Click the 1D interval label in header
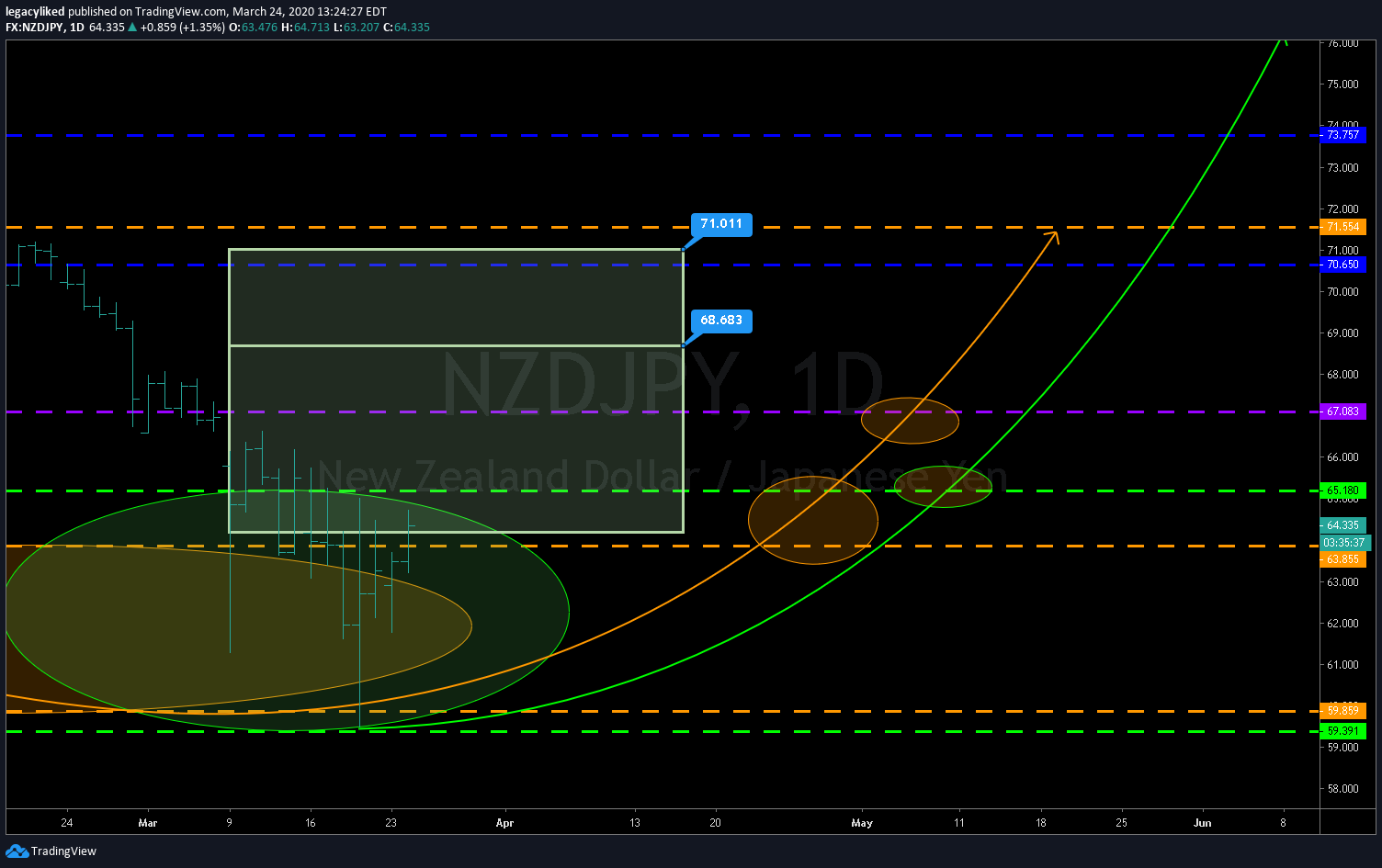Viewport: 1382px width, 868px height. point(77,28)
